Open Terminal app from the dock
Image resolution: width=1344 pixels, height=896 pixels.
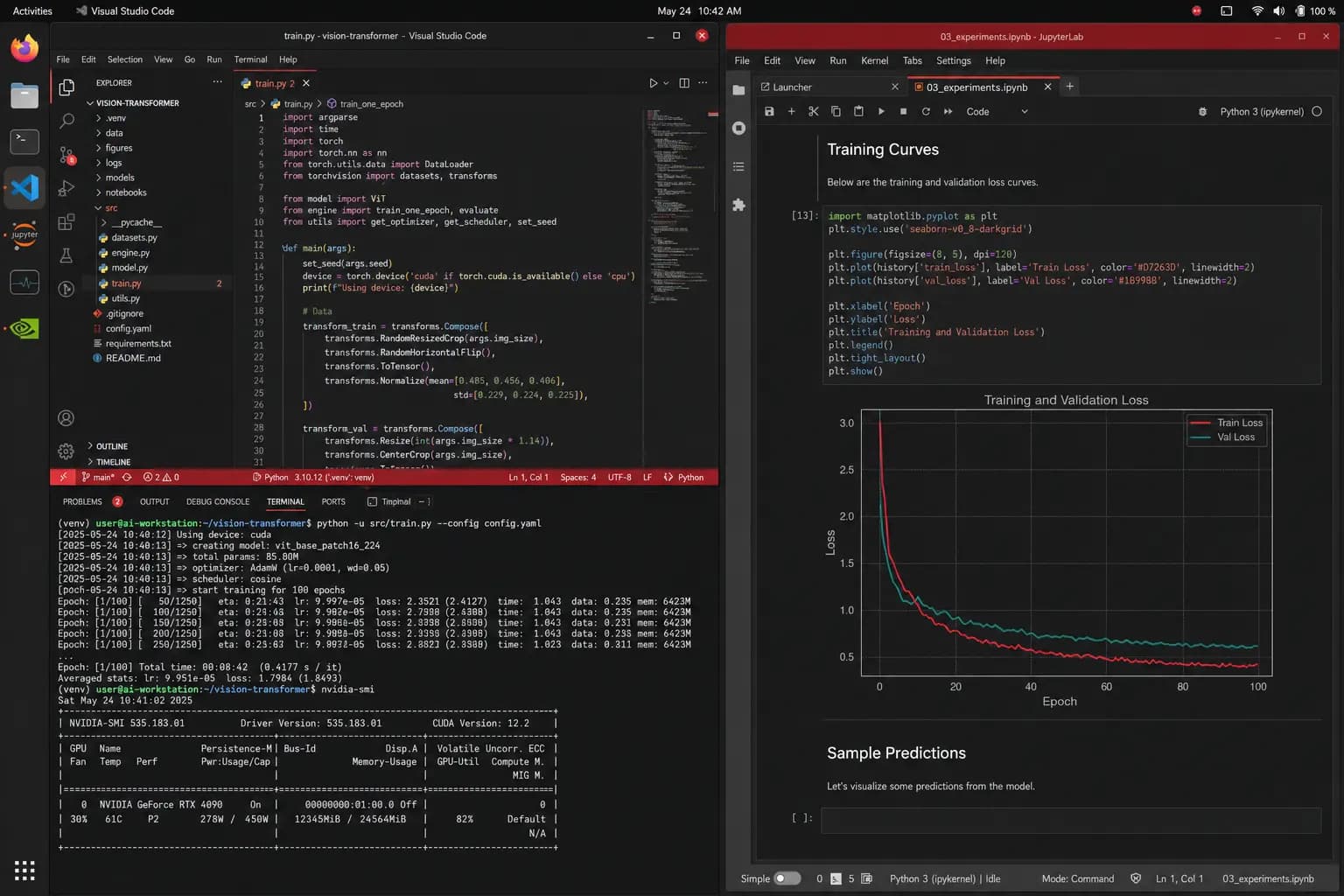24,141
